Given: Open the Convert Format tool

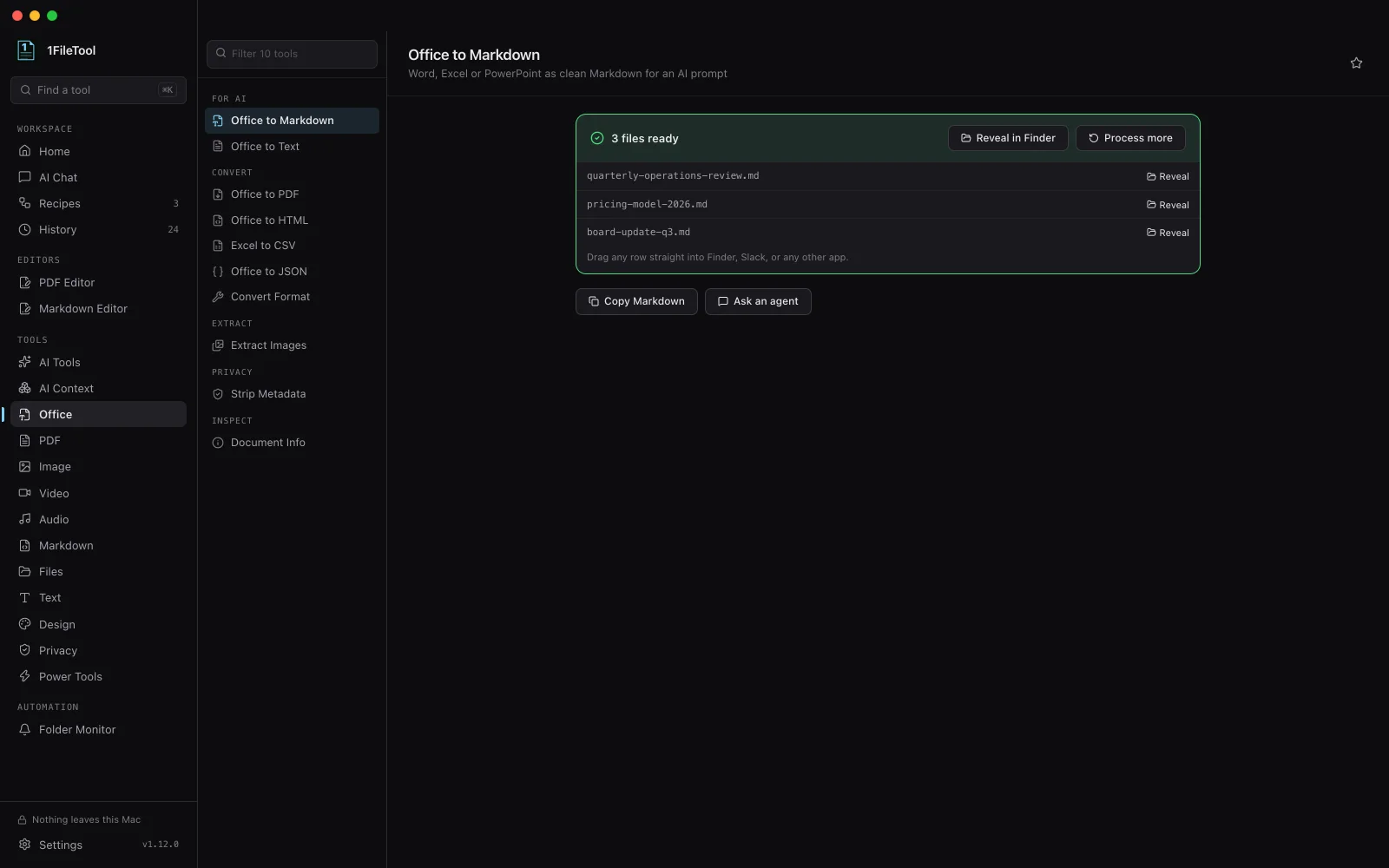Looking at the screenshot, I should [292, 297].
